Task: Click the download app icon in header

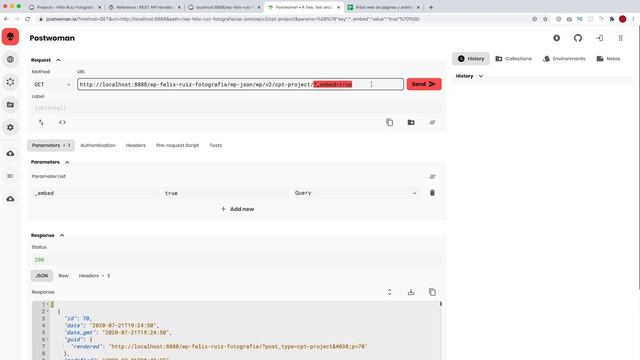Action: [x=556, y=38]
